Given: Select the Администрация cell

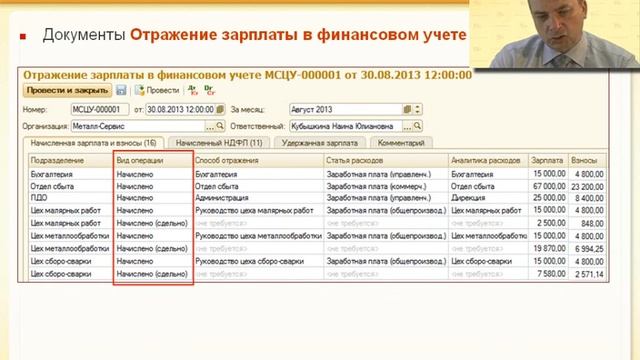Looking at the screenshot, I should point(258,198).
